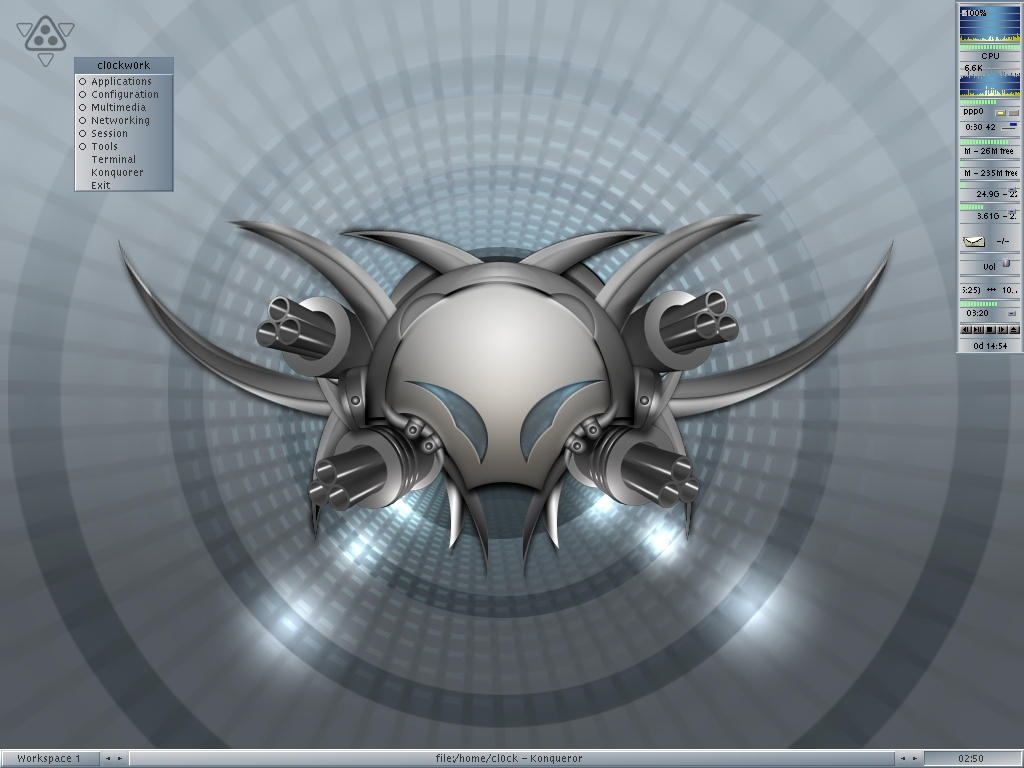Image resolution: width=1024 pixels, height=768 pixels.
Task: Launch Terminal from the clockwork menu
Action: click(x=113, y=160)
